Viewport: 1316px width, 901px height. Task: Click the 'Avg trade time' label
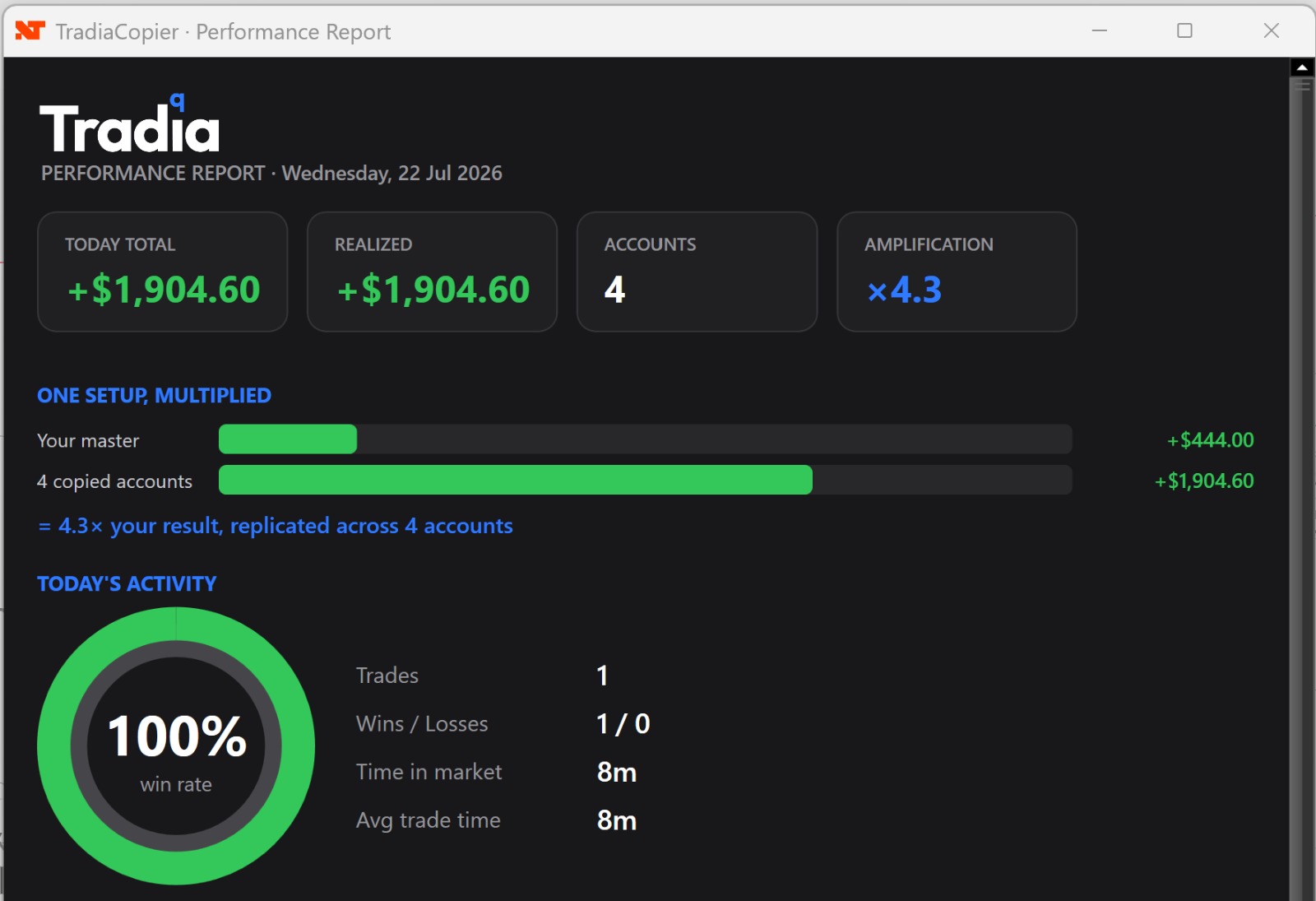pos(429,820)
